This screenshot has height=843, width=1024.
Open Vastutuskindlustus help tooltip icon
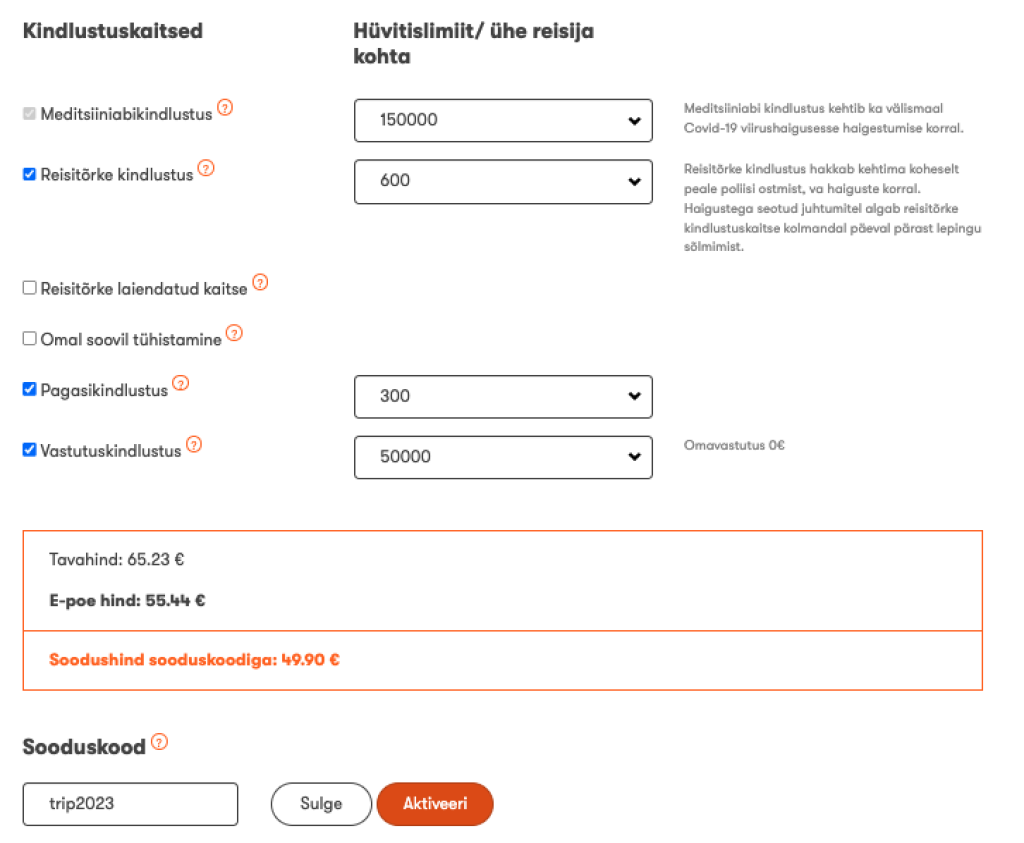click(194, 444)
